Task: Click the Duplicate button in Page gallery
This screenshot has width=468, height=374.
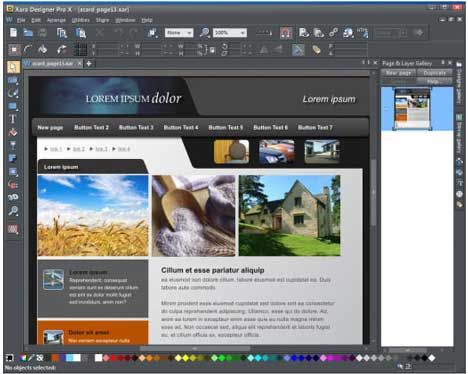Action: (x=434, y=73)
